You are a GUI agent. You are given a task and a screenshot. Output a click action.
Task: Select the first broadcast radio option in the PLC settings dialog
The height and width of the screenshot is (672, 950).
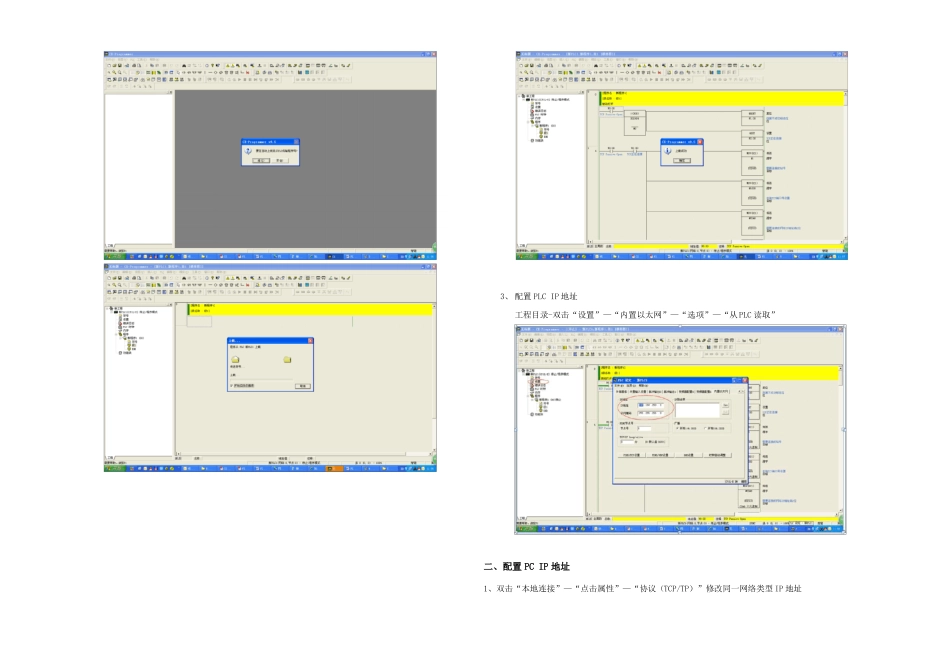(x=677, y=428)
